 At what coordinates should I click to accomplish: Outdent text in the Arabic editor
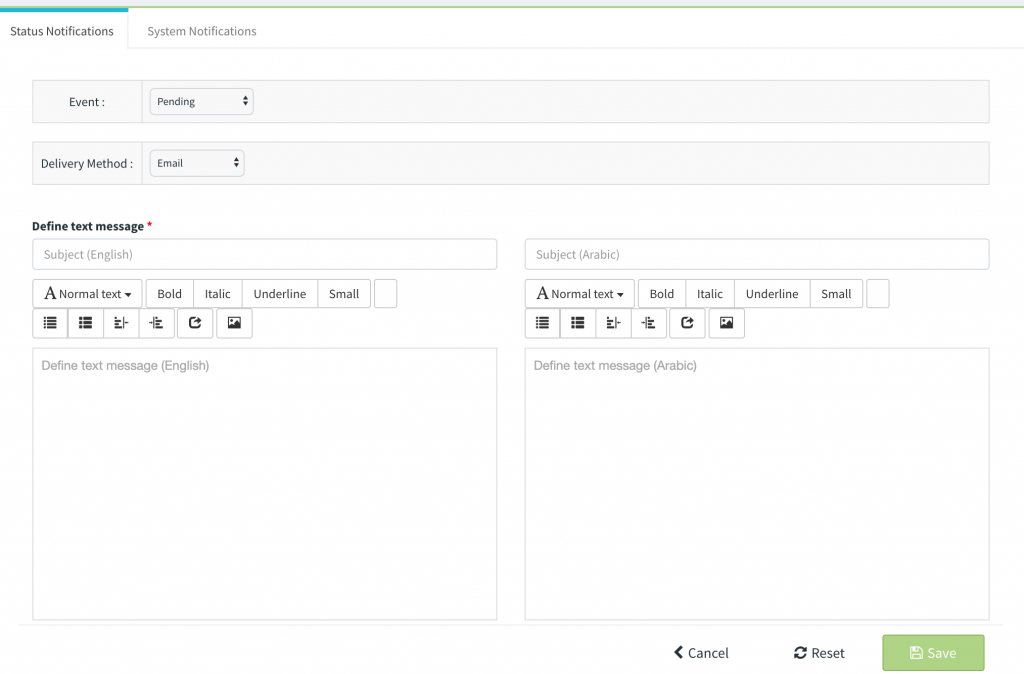coord(613,323)
